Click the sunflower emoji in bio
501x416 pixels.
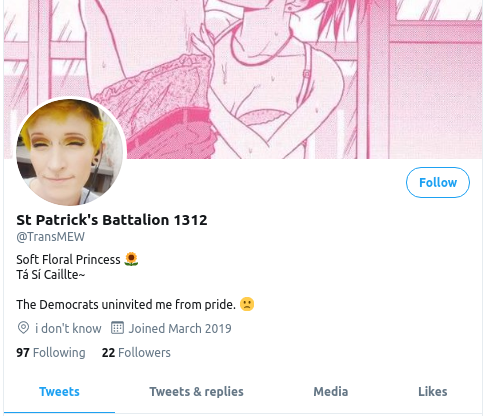pyautogui.click(x=131, y=259)
